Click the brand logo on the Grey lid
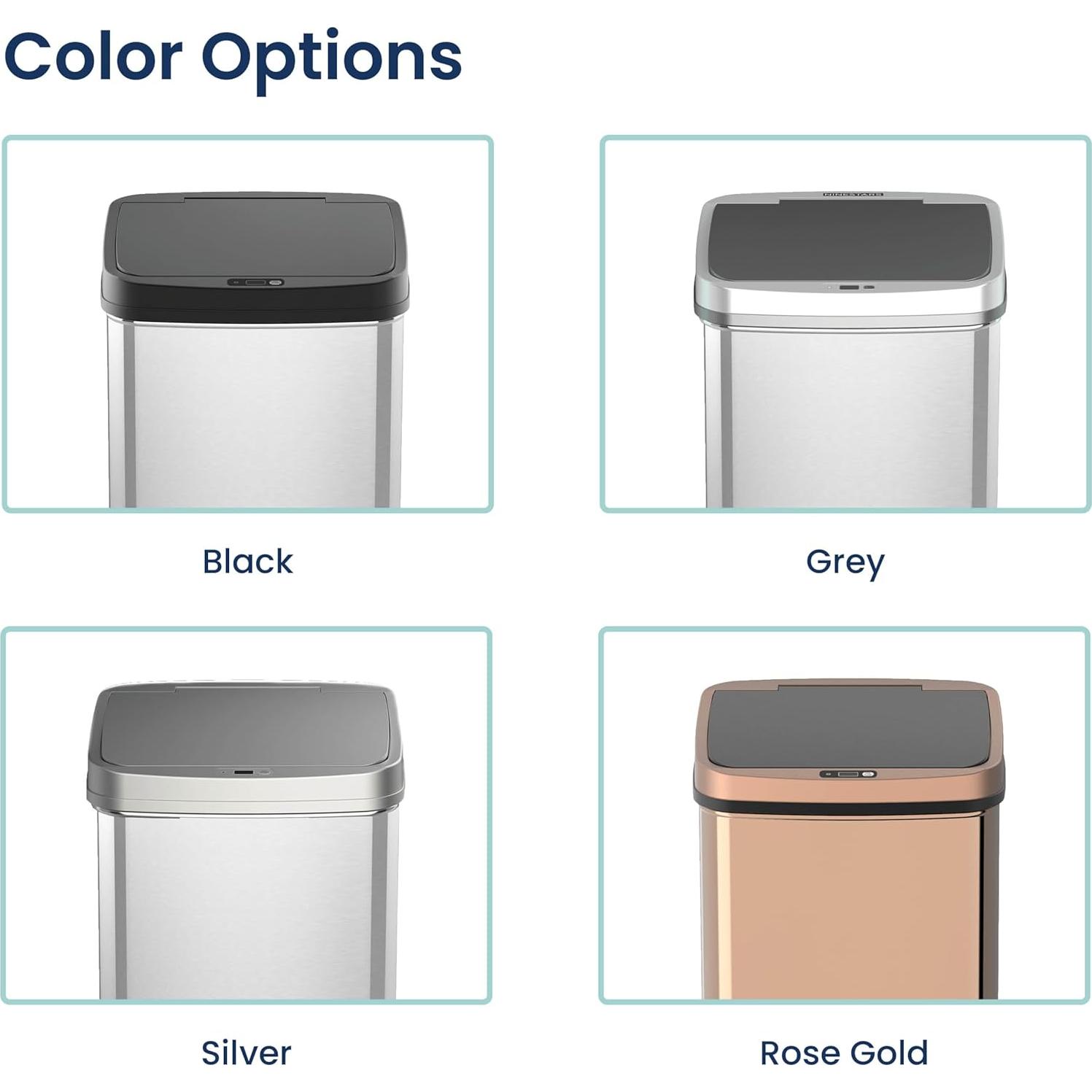The height and width of the screenshot is (1092, 1092). click(853, 195)
